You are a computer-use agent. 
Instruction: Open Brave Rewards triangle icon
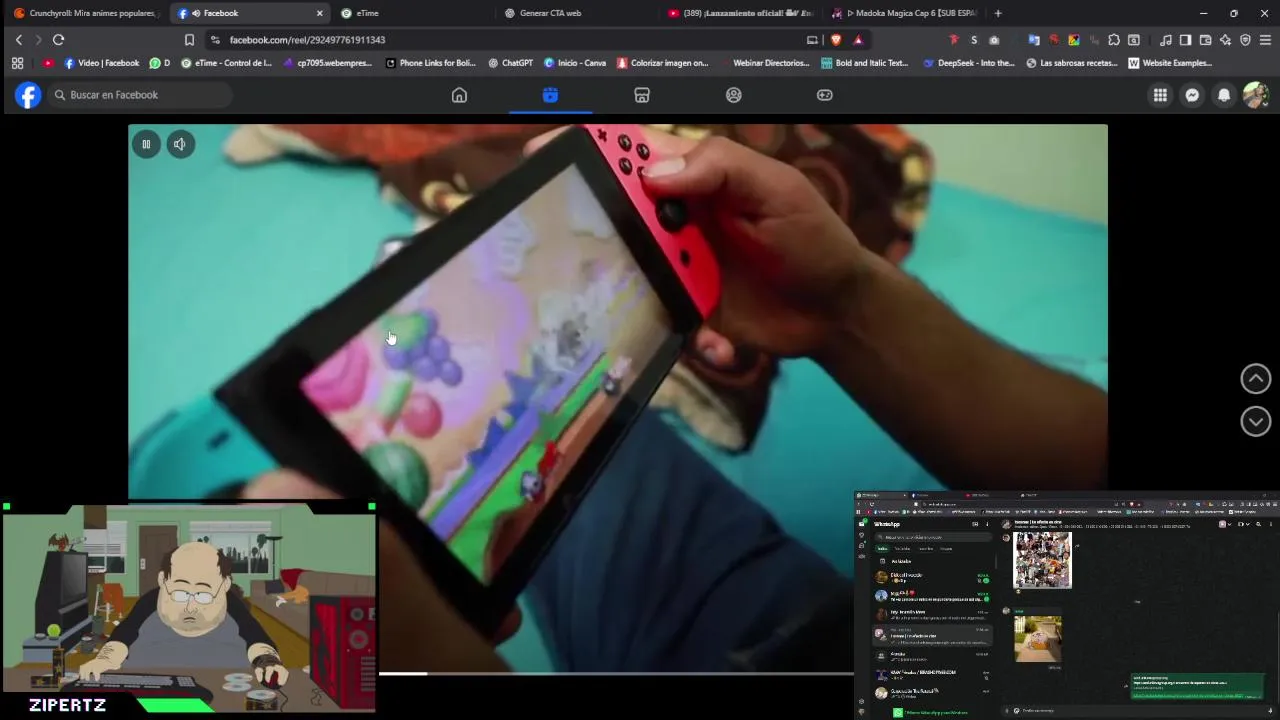click(x=858, y=40)
